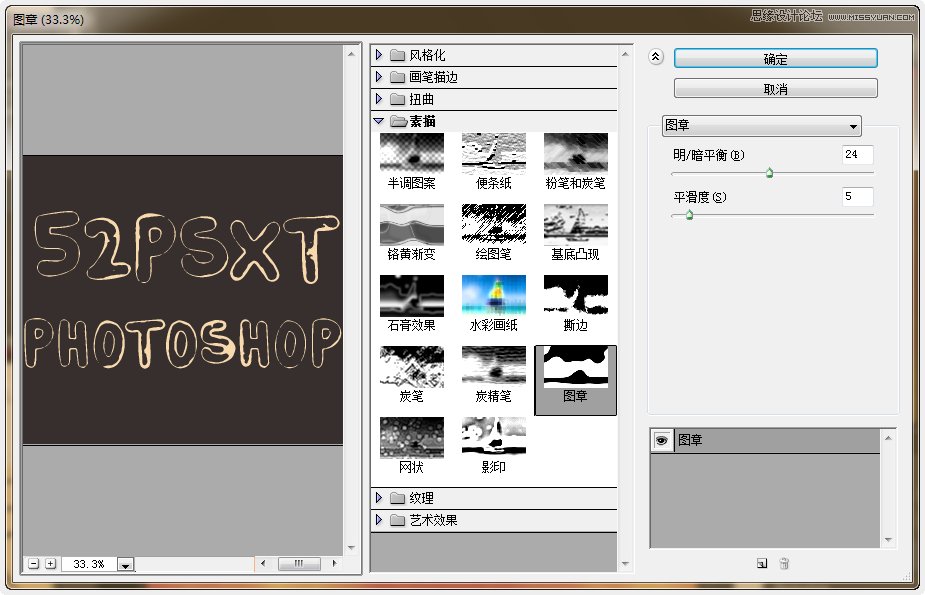
Task: Adjust the 平滑度 slider handle
Action: click(x=689, y=215)
